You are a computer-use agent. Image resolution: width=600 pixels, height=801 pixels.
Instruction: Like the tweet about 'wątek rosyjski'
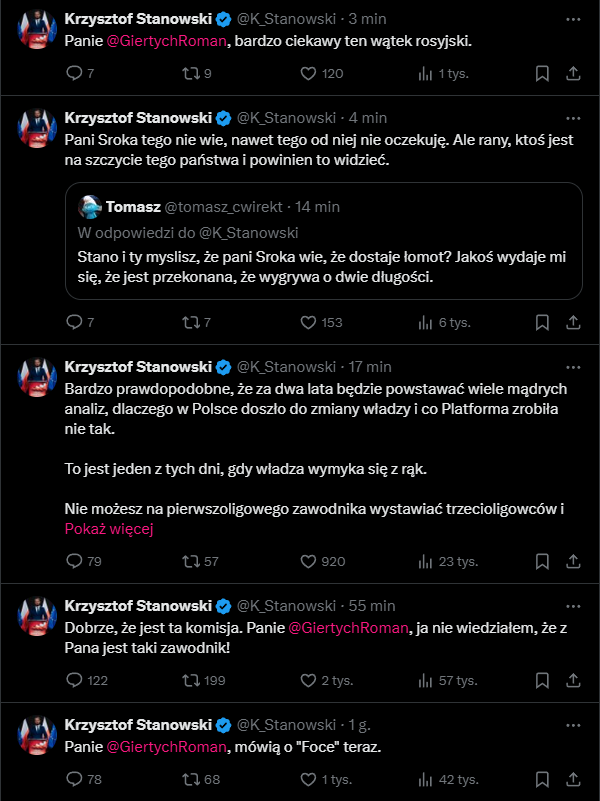tap(308, 73)
